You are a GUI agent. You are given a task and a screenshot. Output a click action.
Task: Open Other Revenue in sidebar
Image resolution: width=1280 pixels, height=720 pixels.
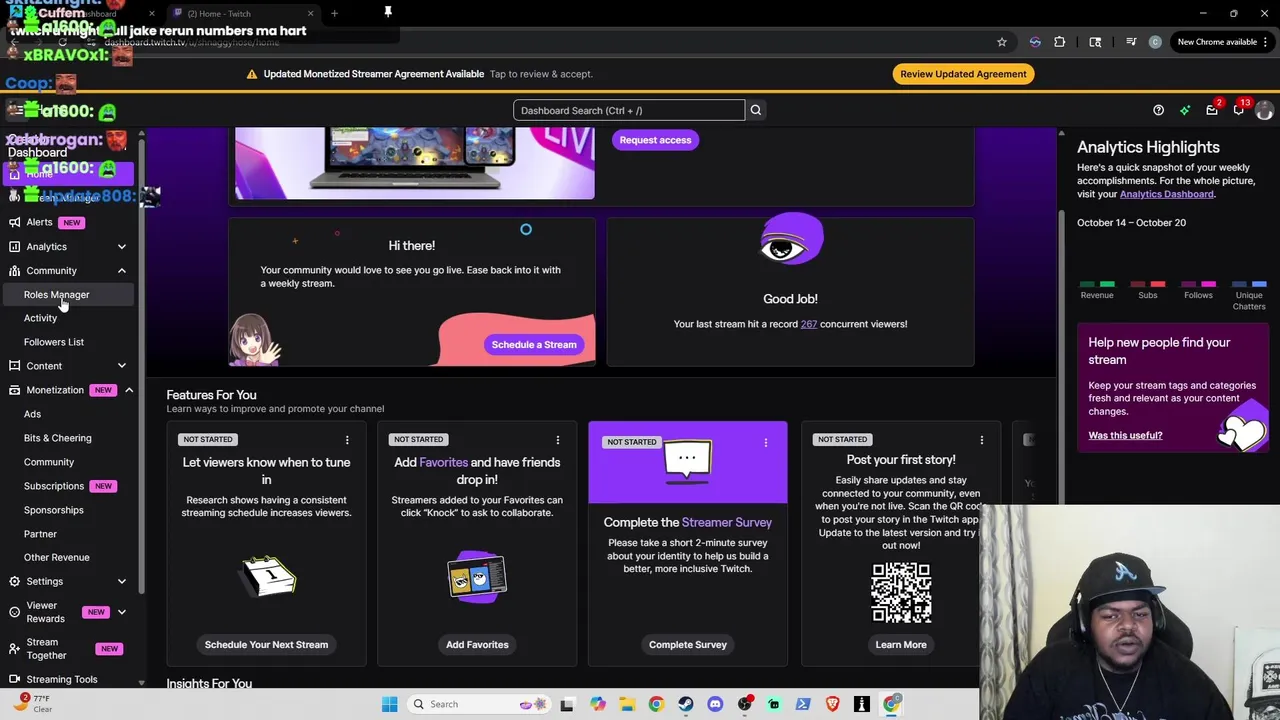click(56, 557)
